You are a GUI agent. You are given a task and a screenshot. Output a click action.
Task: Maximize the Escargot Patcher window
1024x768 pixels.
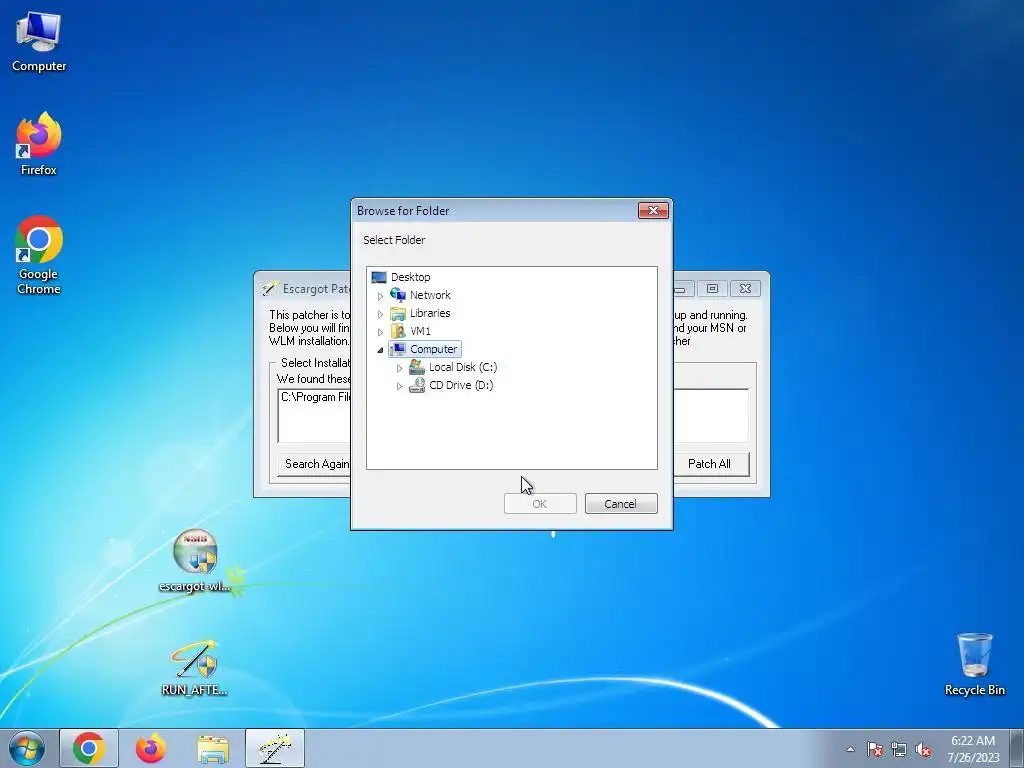coord(712,288)
